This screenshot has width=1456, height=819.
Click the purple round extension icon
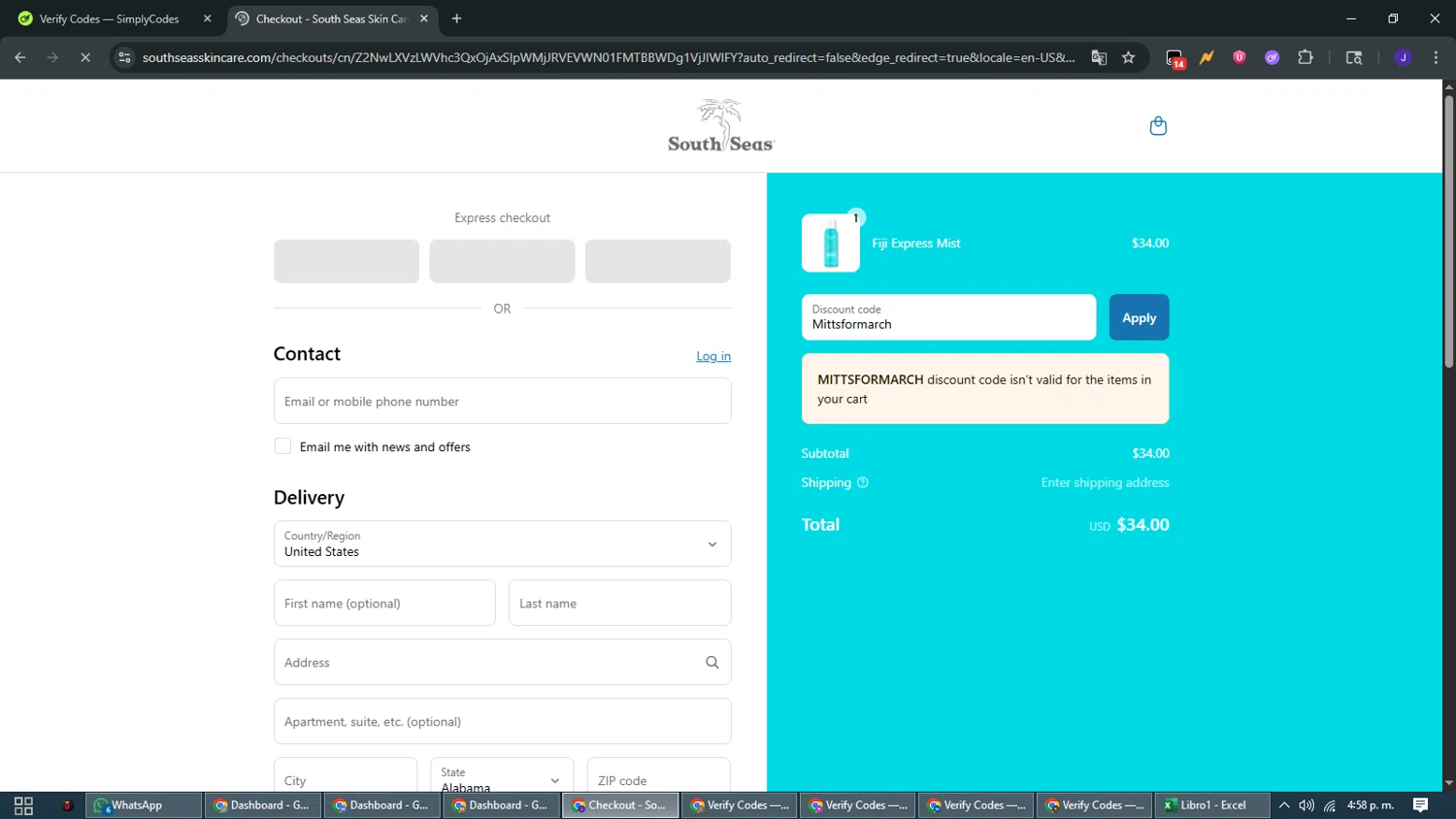(x=1272, y=57)
